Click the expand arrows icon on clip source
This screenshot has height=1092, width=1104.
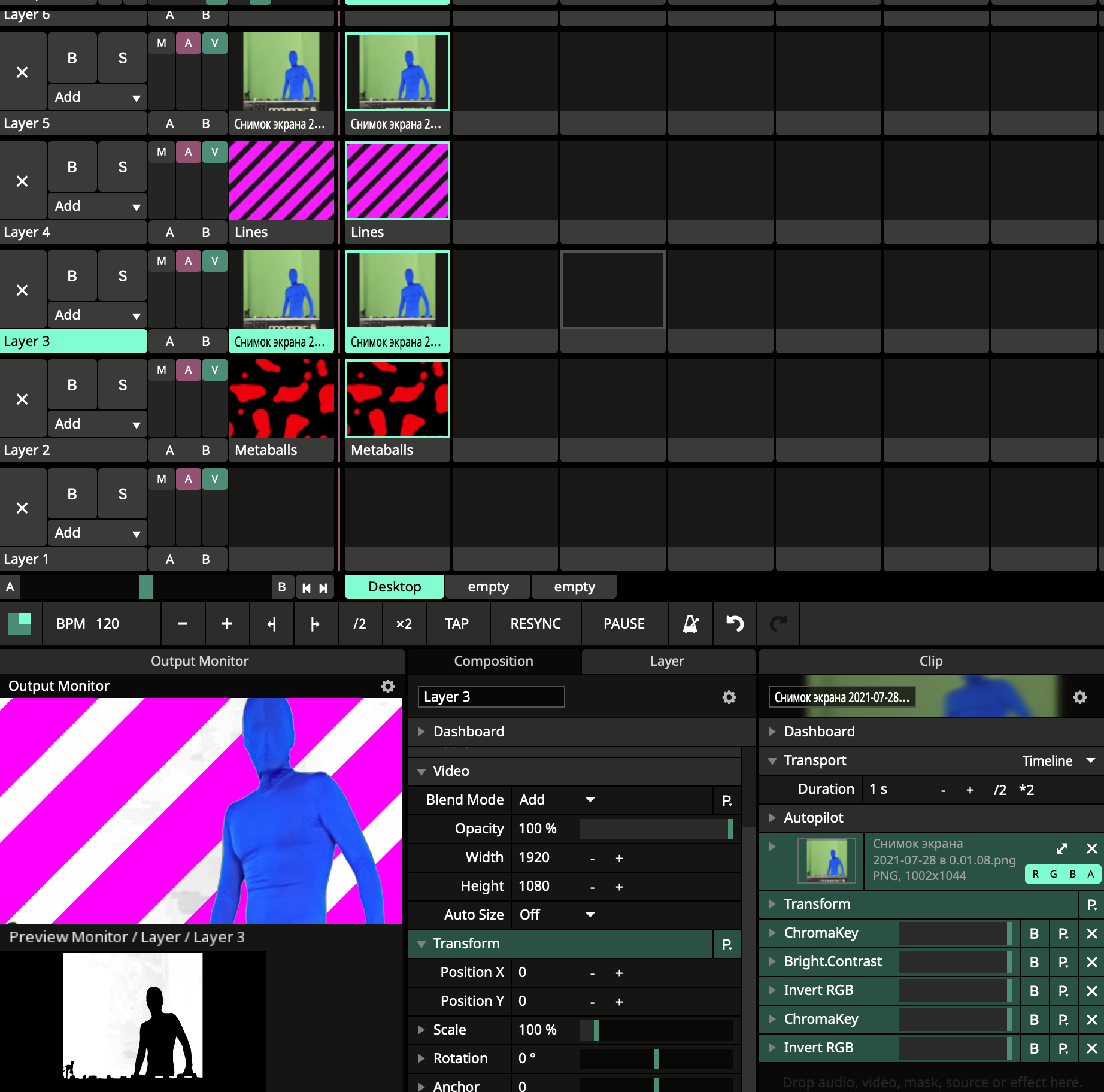pyautogui.click(x=1062, y=848)
